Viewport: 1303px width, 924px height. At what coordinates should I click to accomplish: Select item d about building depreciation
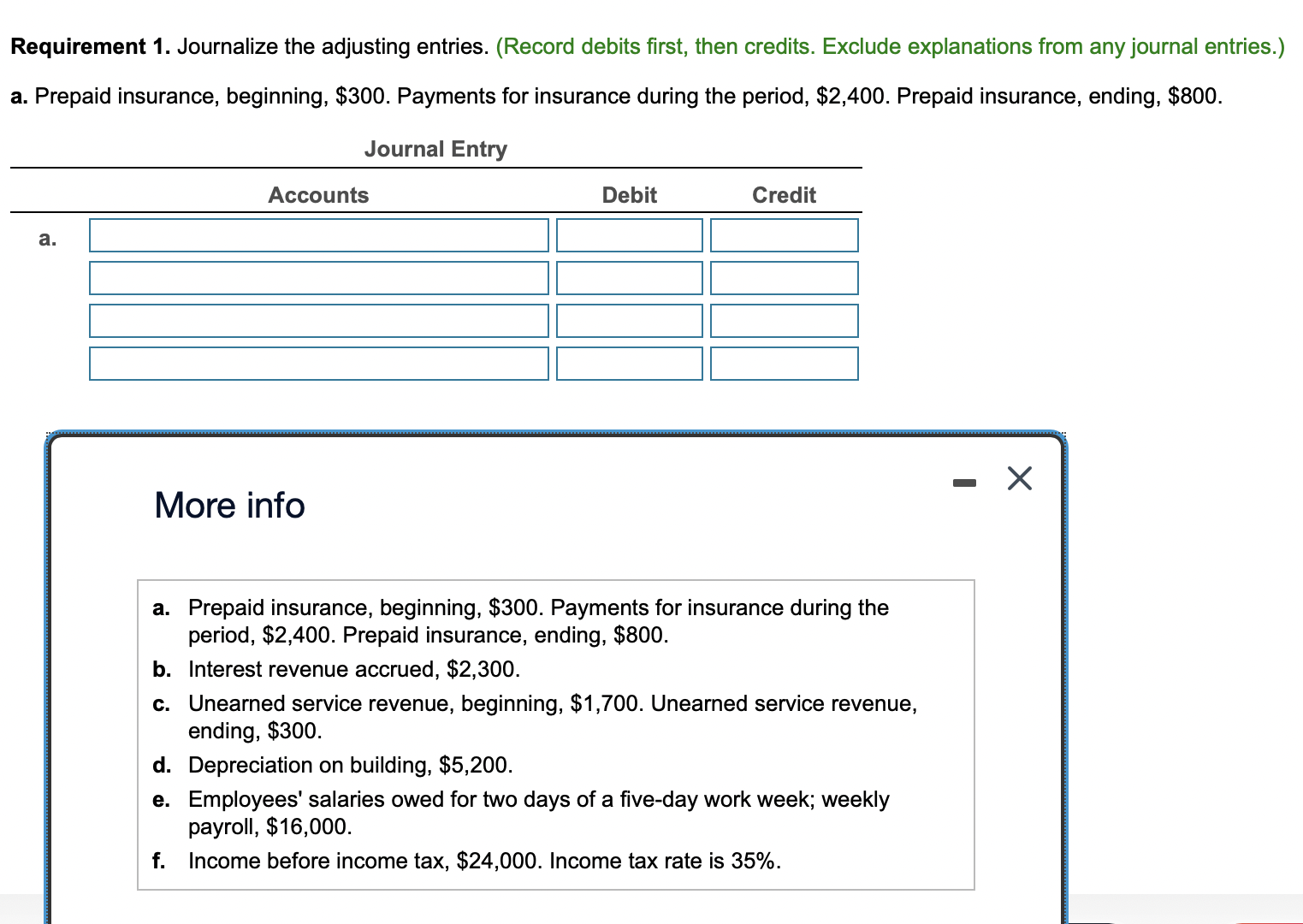coord(350,765)
